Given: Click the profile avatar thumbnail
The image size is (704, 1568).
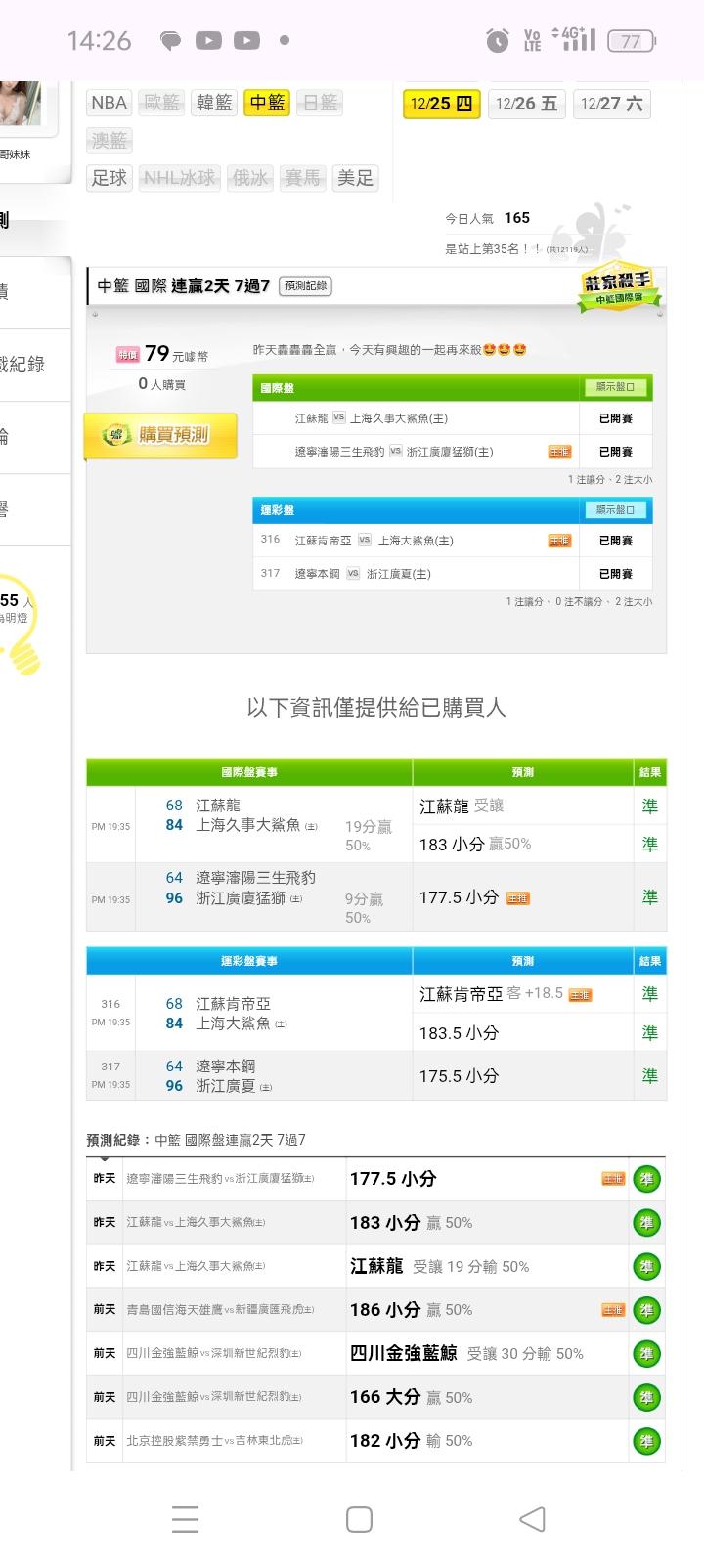Looking at the screenshot, I should point(21,104).
